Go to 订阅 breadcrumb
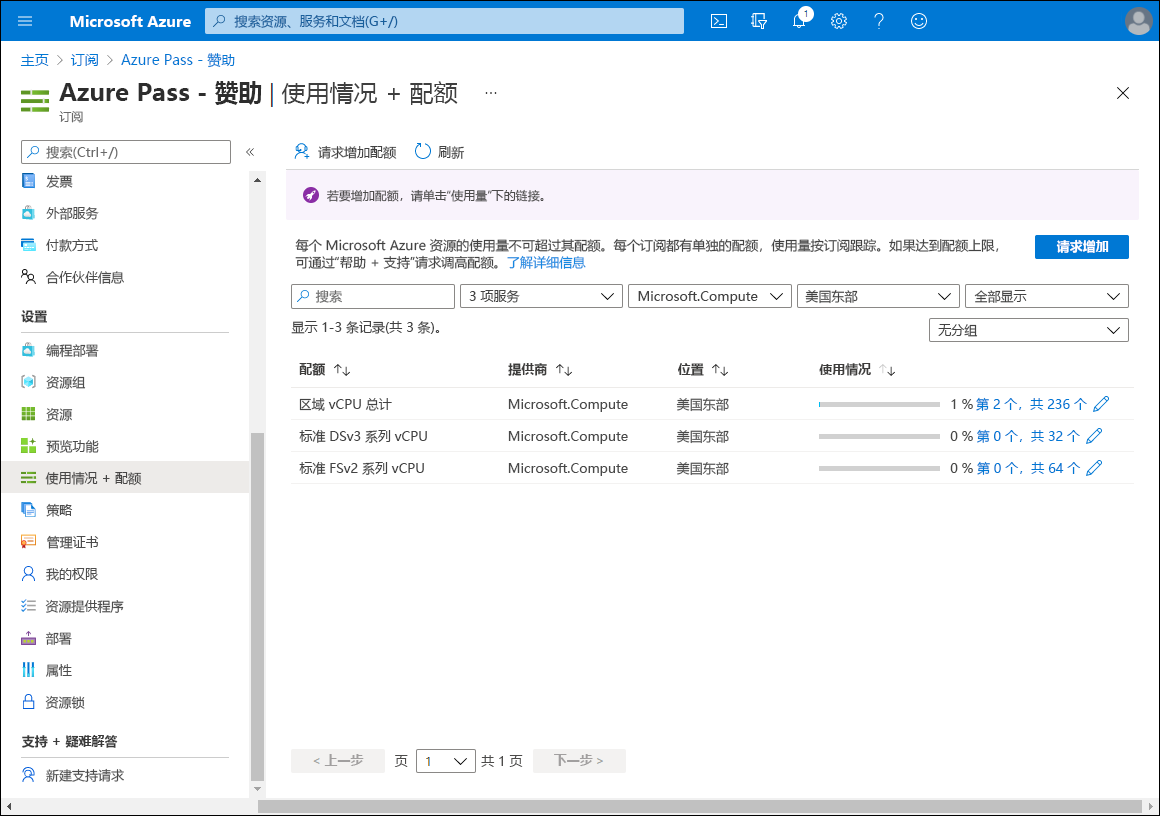The height and width of the screenshot is (816, 1160). point(84,60)
